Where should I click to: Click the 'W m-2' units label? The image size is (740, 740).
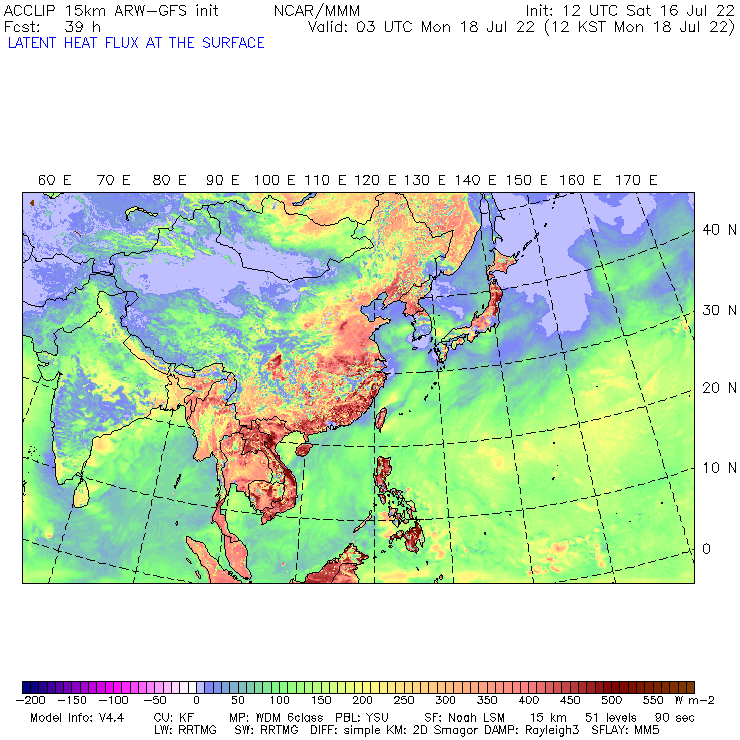point(695,700)
